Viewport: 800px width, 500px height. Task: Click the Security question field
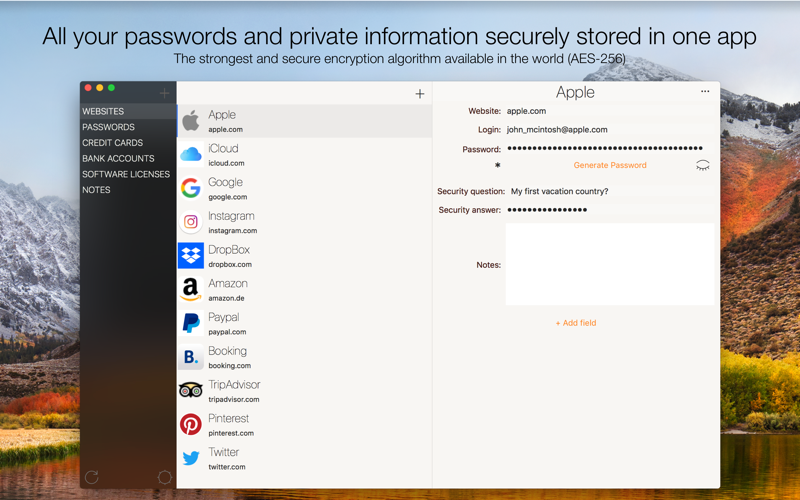(x=610, y=191)
